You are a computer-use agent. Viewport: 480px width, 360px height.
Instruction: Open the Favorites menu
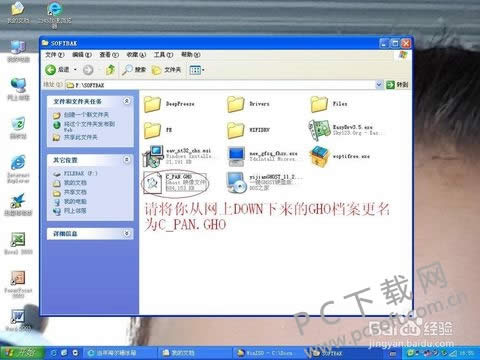[x=136, y=55]
